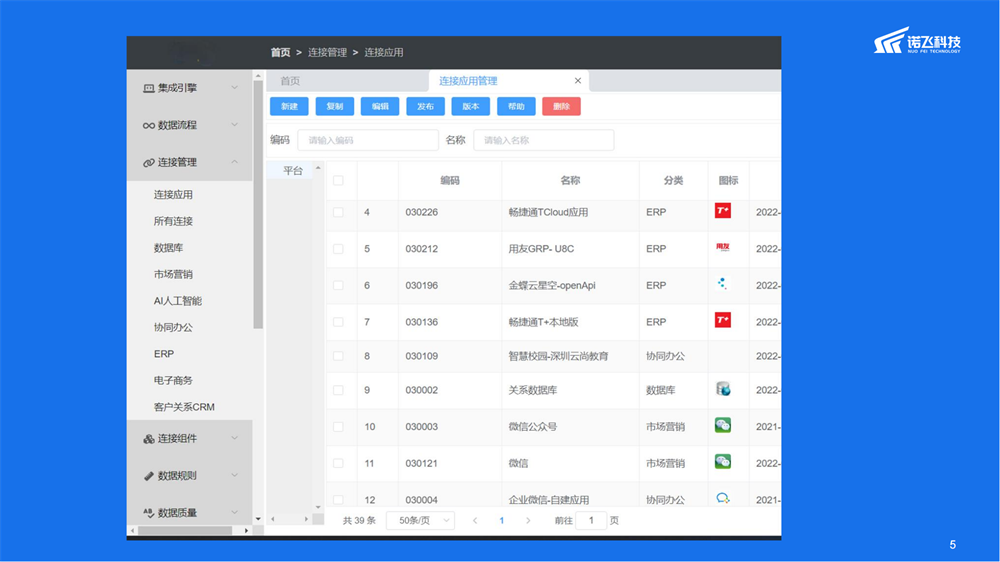Image resolution: width=1000 pixels, height=562 pixels.
Task: Check the row for 030196
Action: pyautogui.click(x=338, y=285)
